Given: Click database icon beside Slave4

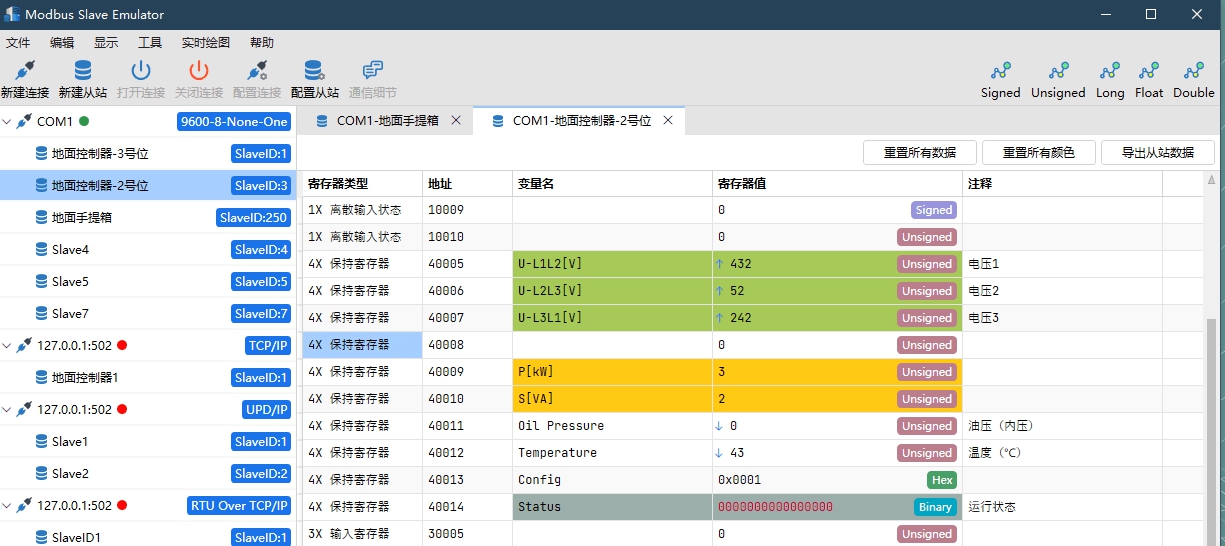Looking at the screenshot, I should [41, 249].
